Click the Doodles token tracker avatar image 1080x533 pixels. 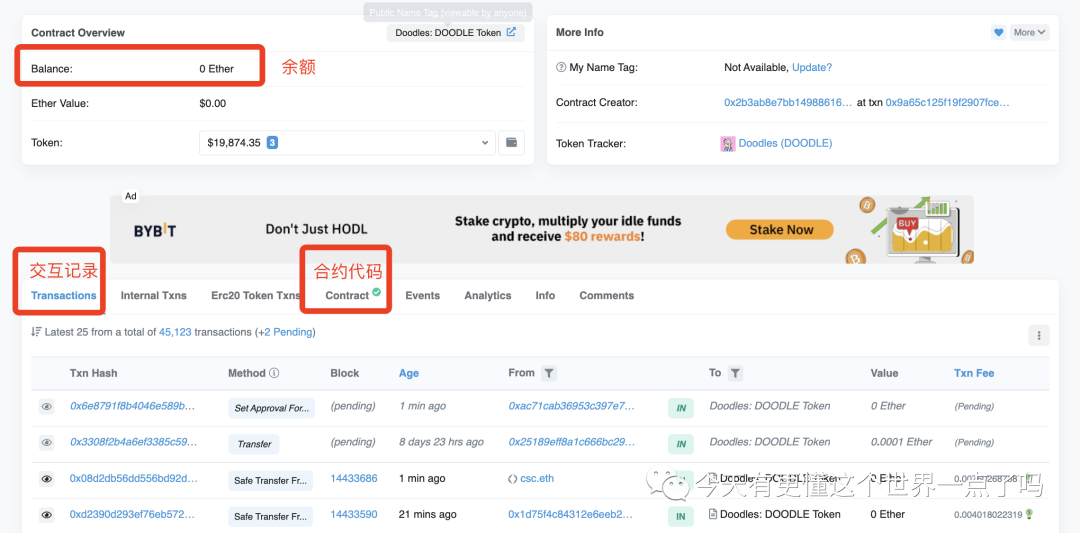727,144
